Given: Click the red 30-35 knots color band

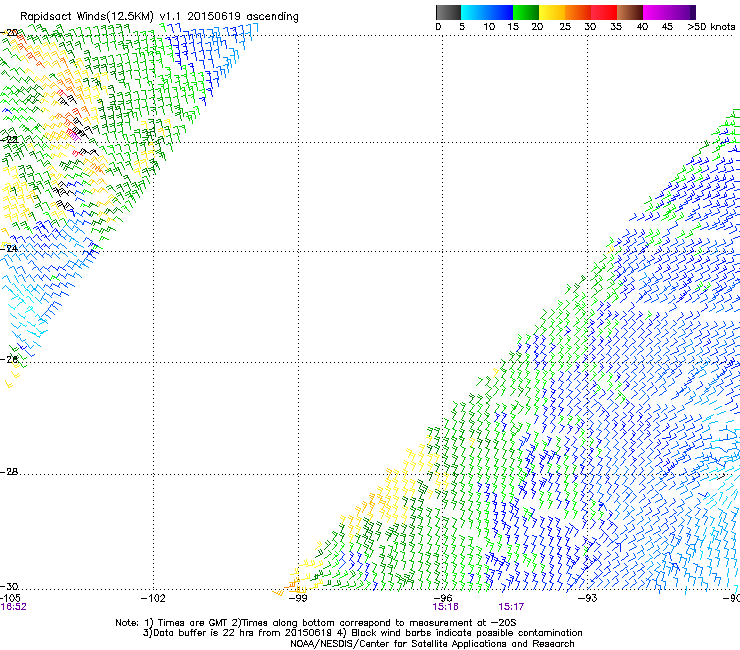Looking at the screenshot, I should pos(604,12).
